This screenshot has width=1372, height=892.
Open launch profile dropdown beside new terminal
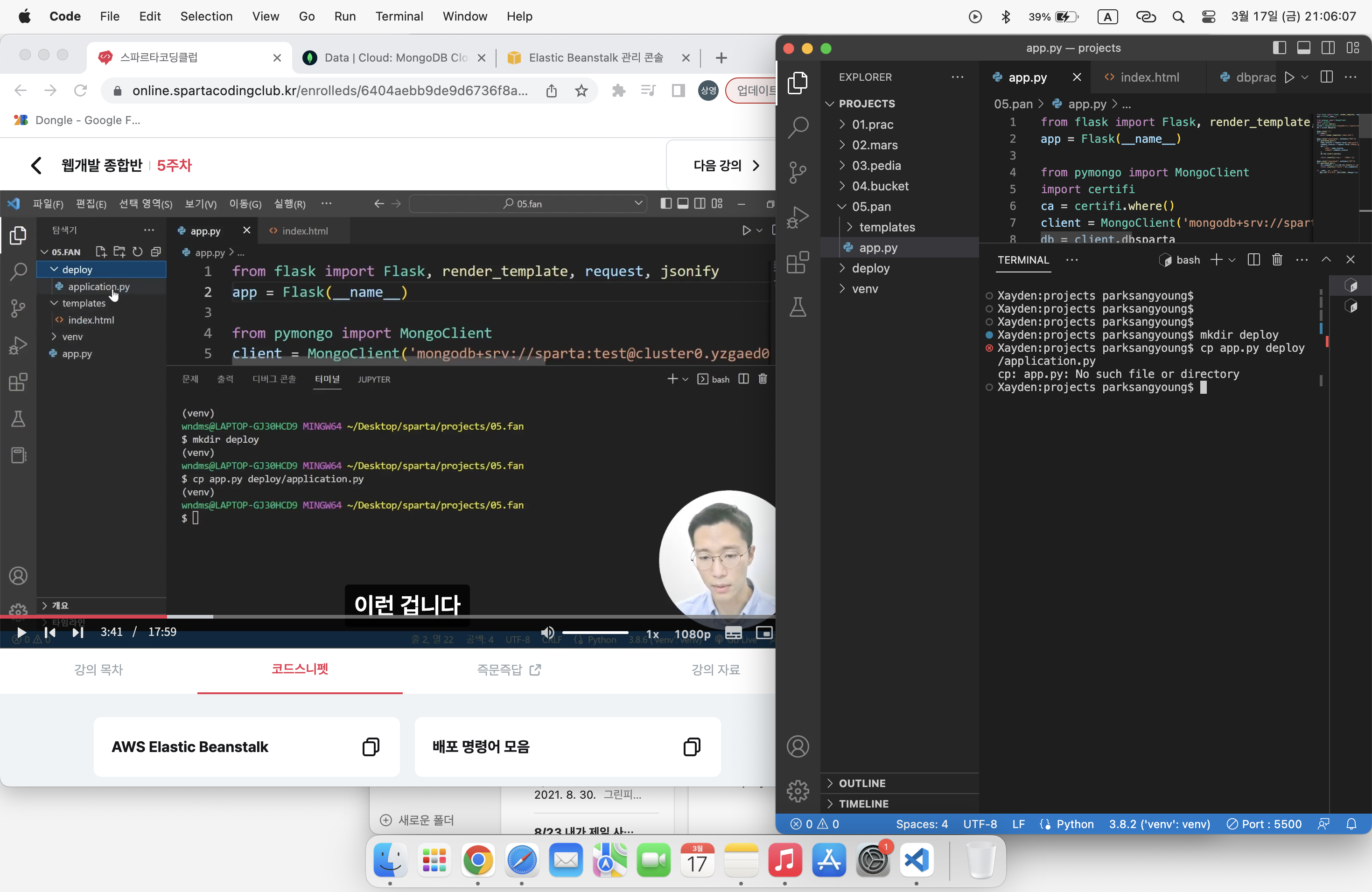click(1232, 260)
